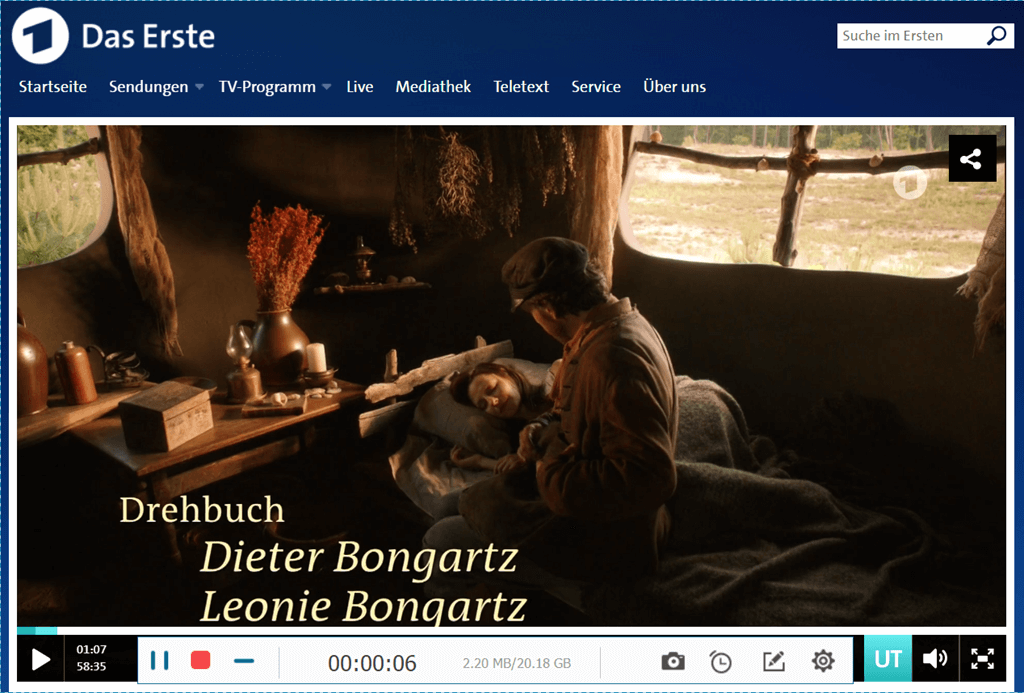Expand the TV-Programm dropdown arrow

coord(327,87)
